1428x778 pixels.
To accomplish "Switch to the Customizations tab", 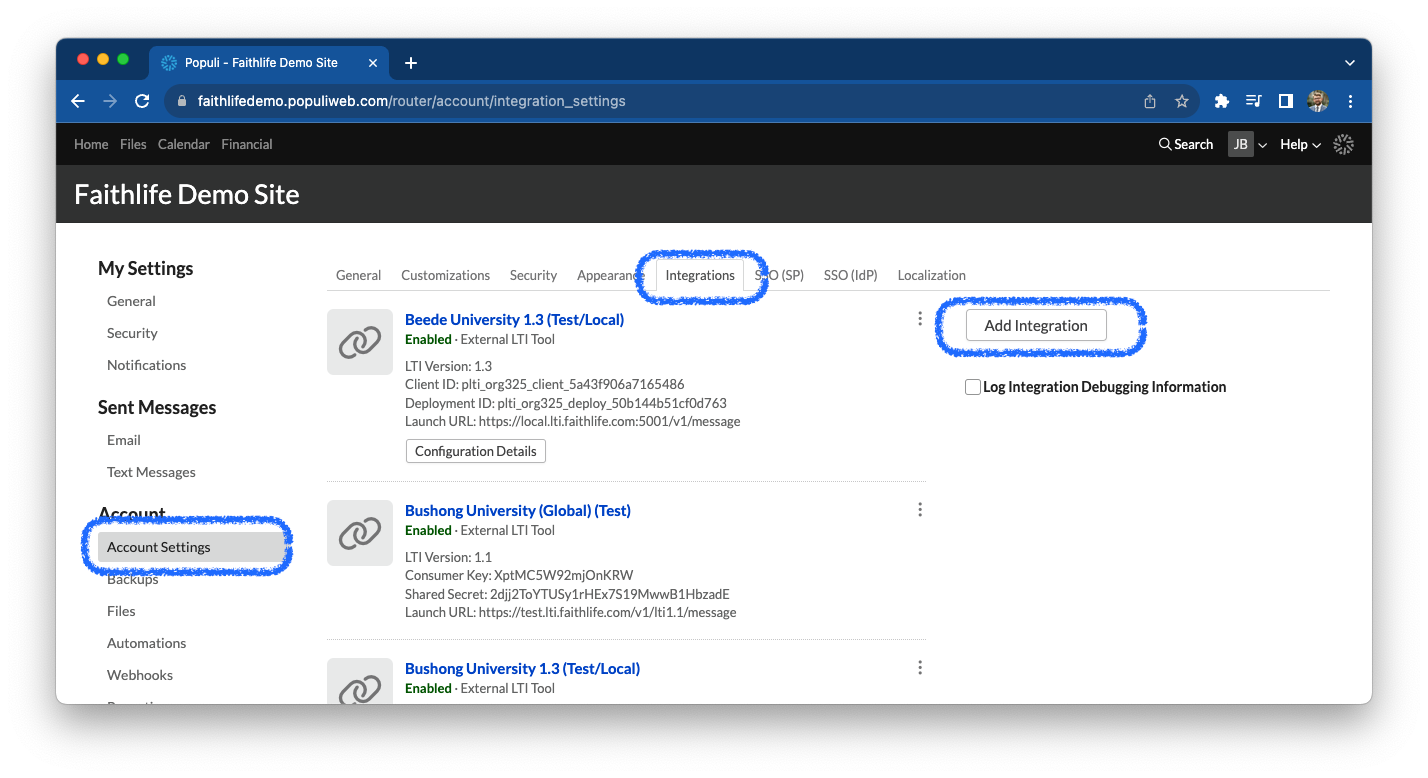I will coord(445,275).
